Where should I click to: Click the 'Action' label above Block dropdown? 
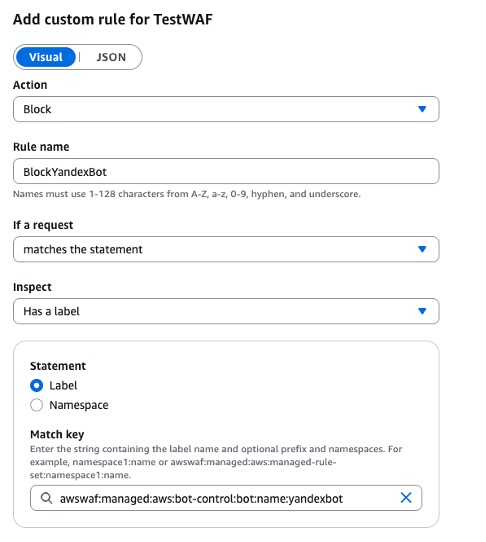[30, 85]
